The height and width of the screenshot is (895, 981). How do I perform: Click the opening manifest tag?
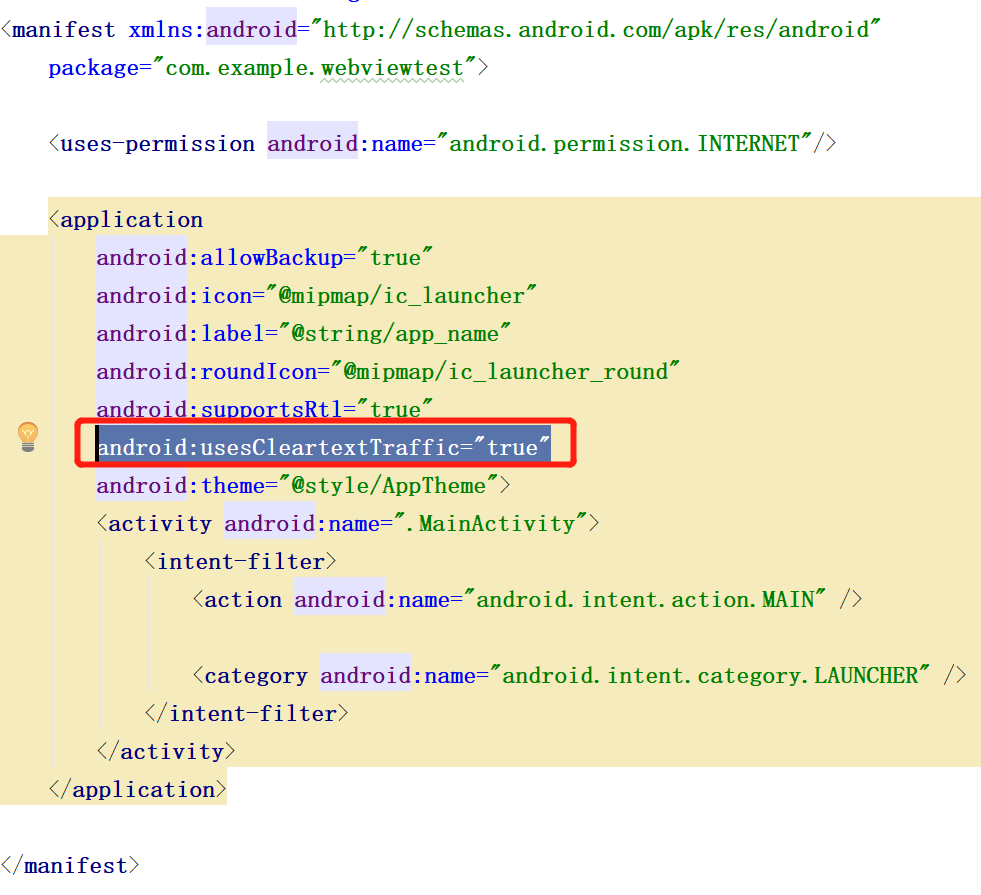(59, 30)
